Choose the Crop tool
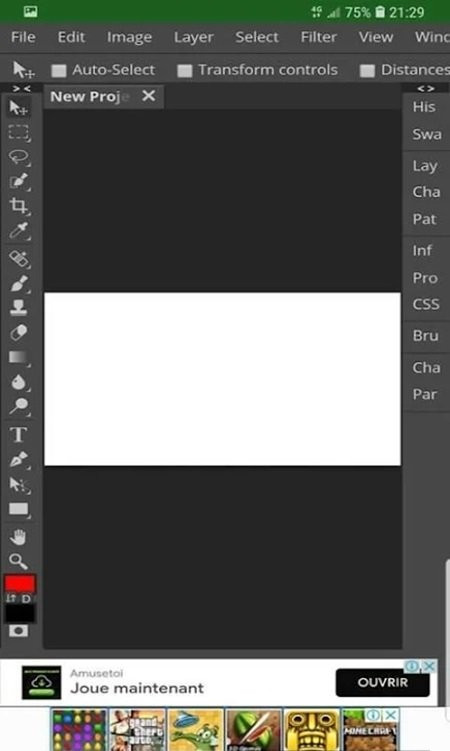 pyautogui.click(x=19, y=206)
